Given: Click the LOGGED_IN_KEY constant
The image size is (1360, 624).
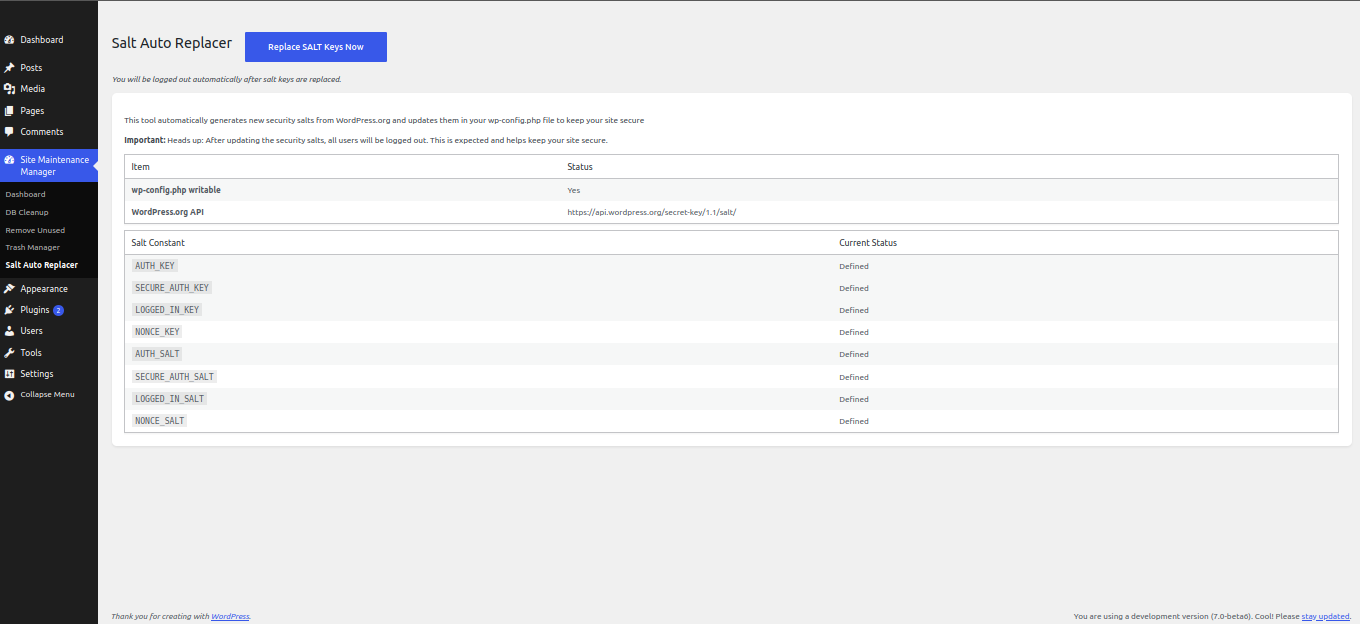Looking at the screenshot, I should tap(167, 310).
